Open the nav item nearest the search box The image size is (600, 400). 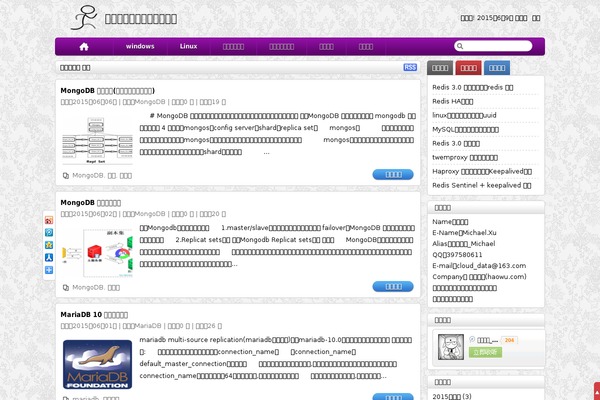[366, 47]
